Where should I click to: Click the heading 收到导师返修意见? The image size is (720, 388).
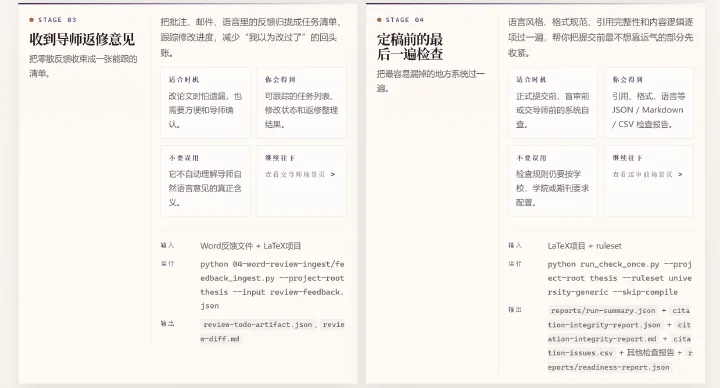(x=82, y=39)
